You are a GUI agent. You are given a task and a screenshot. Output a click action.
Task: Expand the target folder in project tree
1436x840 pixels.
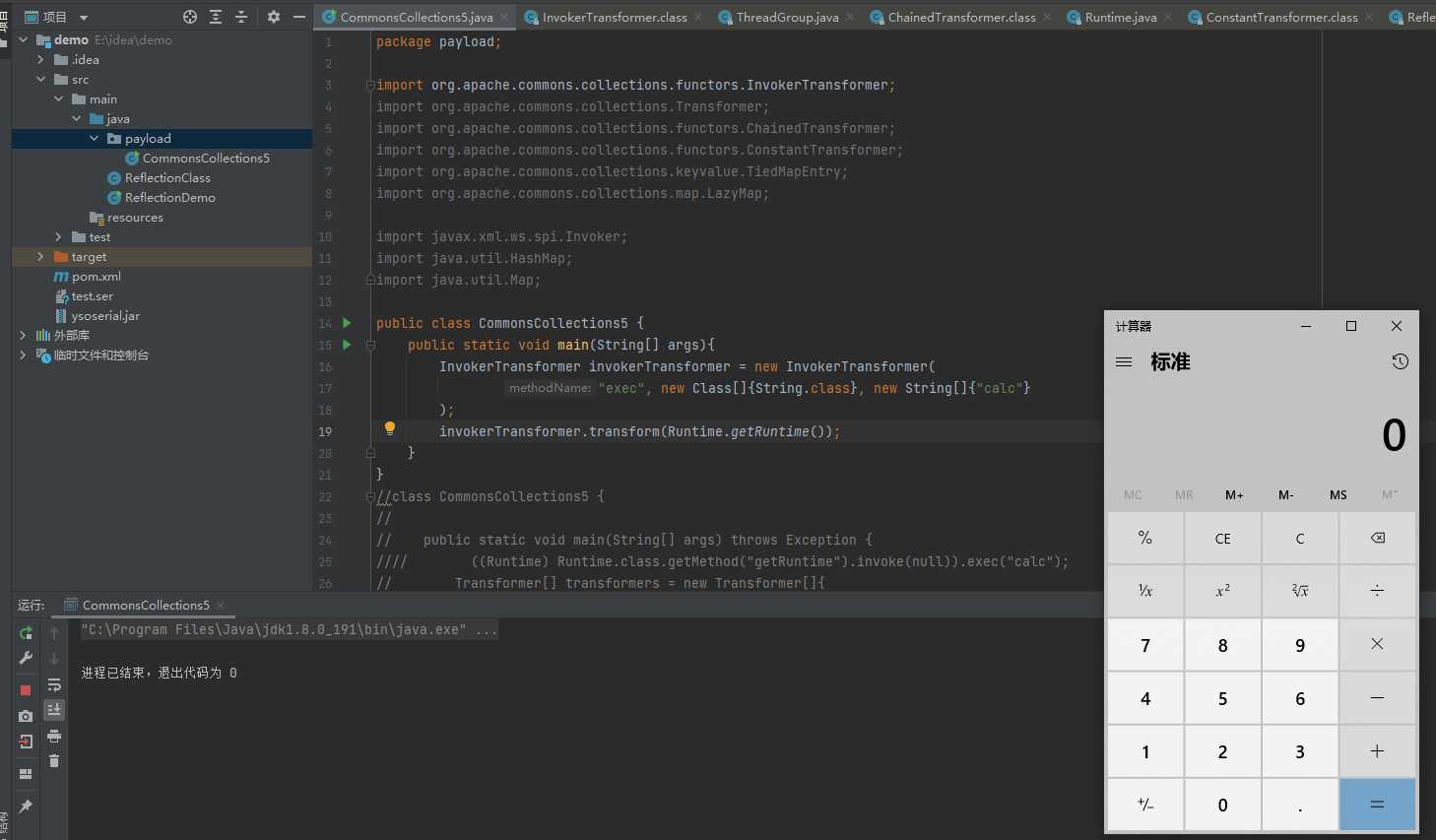40,257
